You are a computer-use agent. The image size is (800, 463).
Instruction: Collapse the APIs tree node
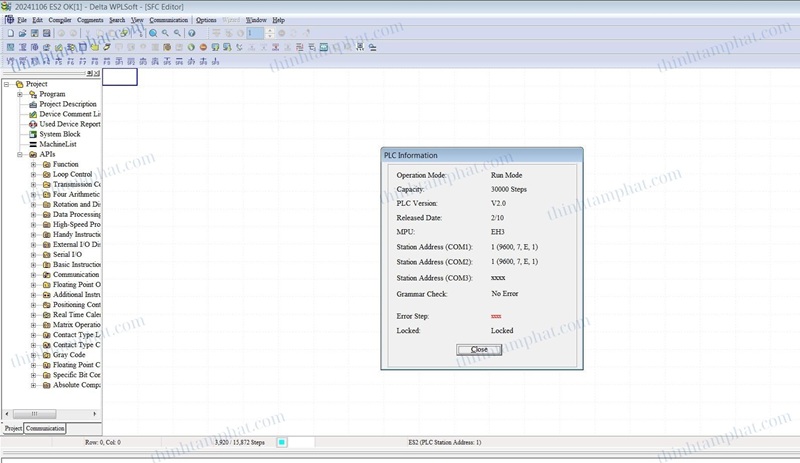pos(20,154)
